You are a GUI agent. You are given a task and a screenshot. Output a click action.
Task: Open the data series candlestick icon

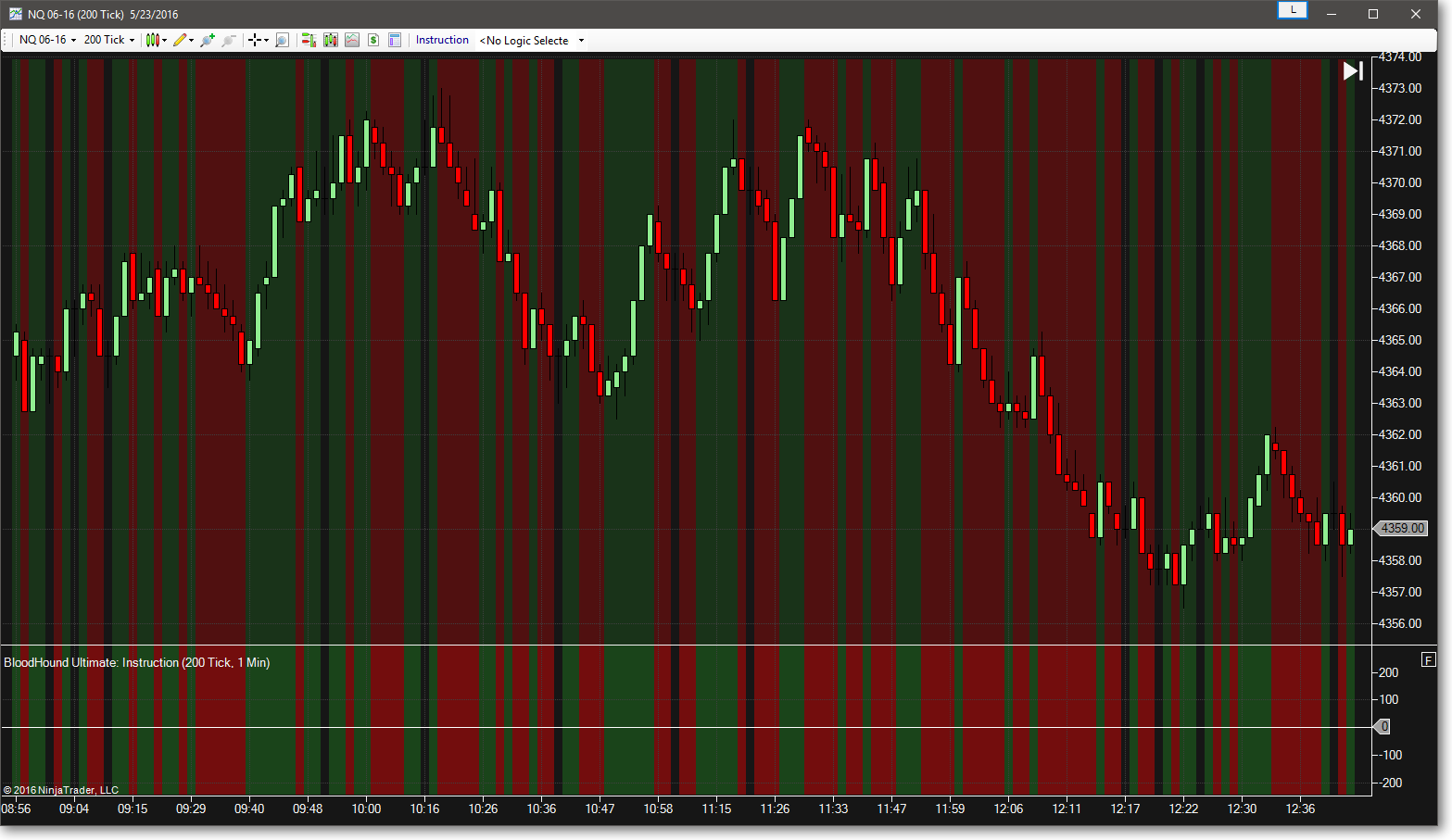330,40
